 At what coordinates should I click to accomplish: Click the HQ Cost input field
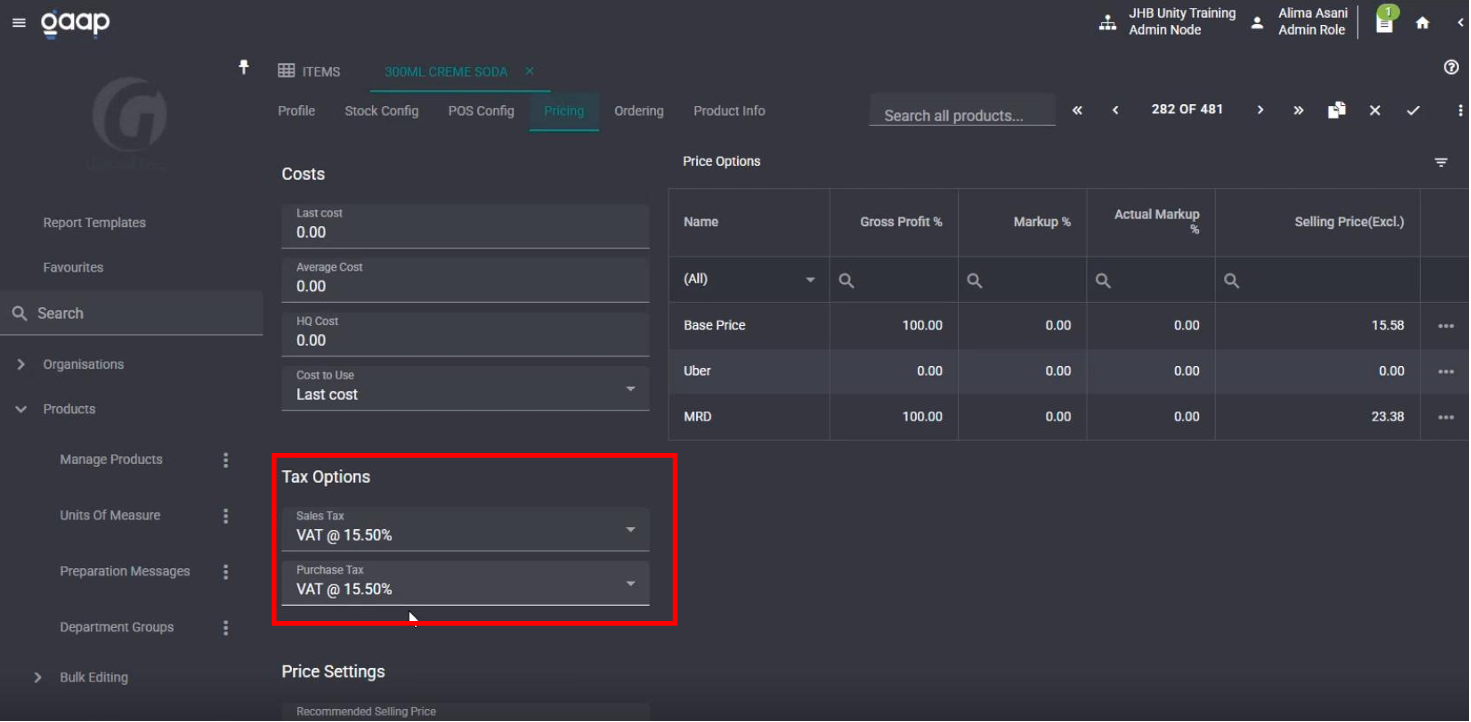click(465, 333)
